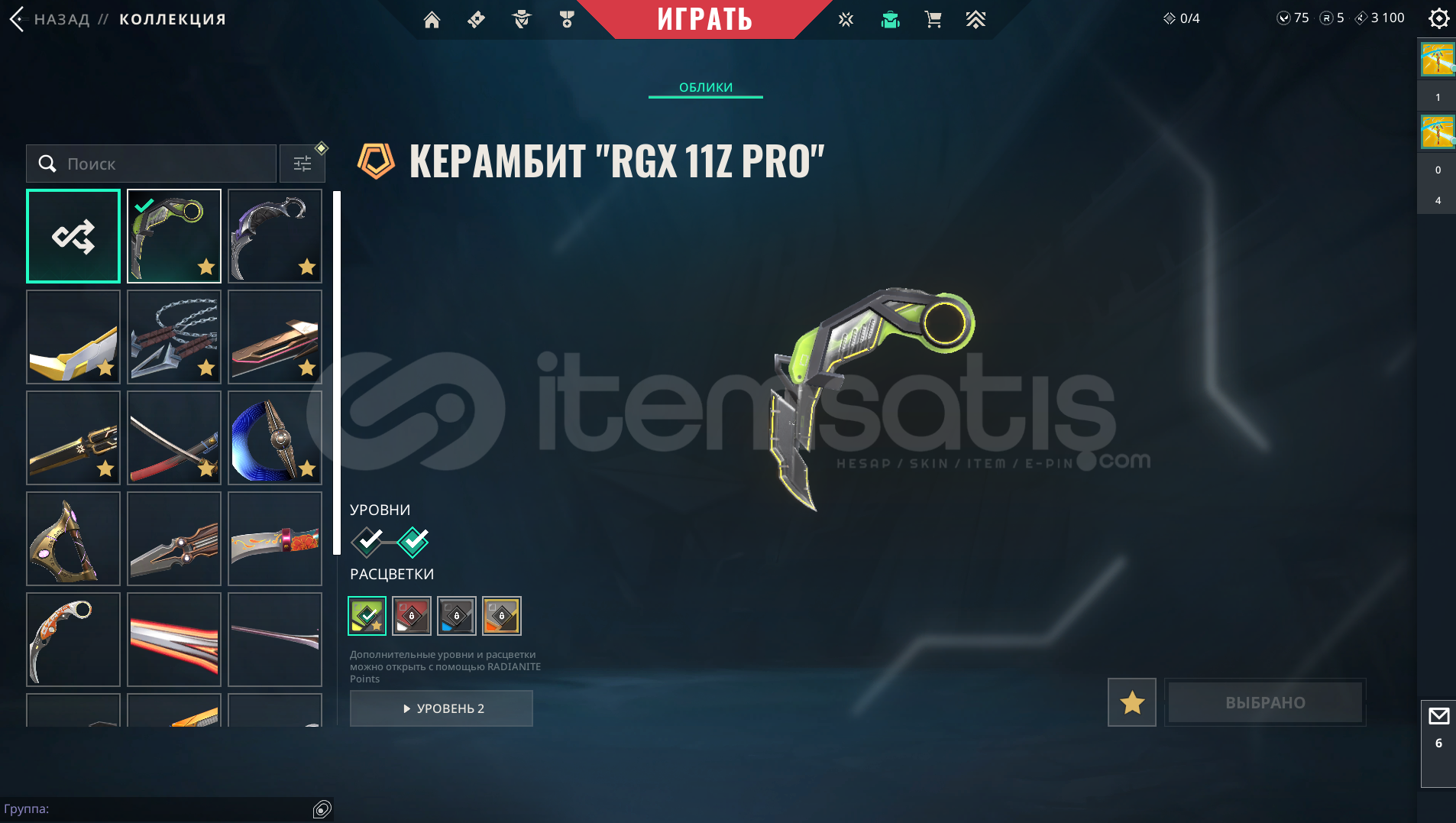1456x823 pixels.
Task: Choose the yellow-orange color variant swatch
Action: (502, 616)
